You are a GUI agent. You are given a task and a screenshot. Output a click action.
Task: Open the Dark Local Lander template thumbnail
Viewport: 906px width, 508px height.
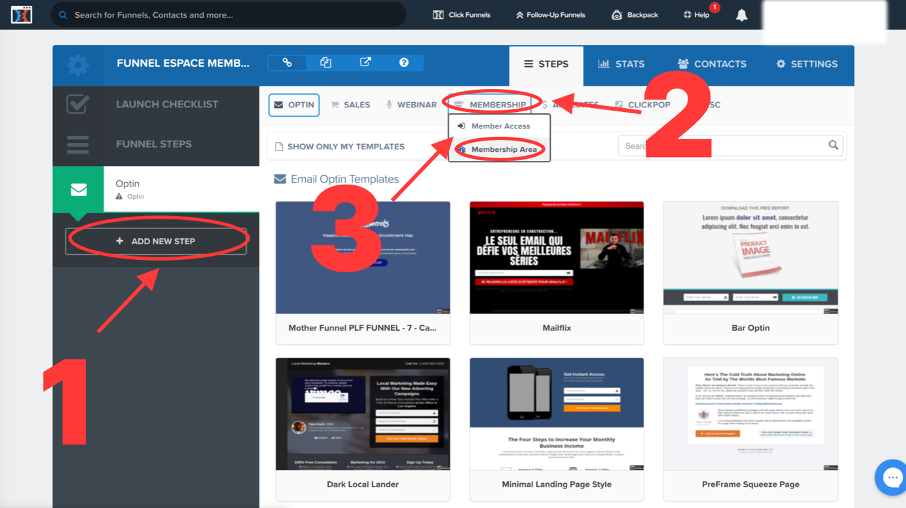363,414
